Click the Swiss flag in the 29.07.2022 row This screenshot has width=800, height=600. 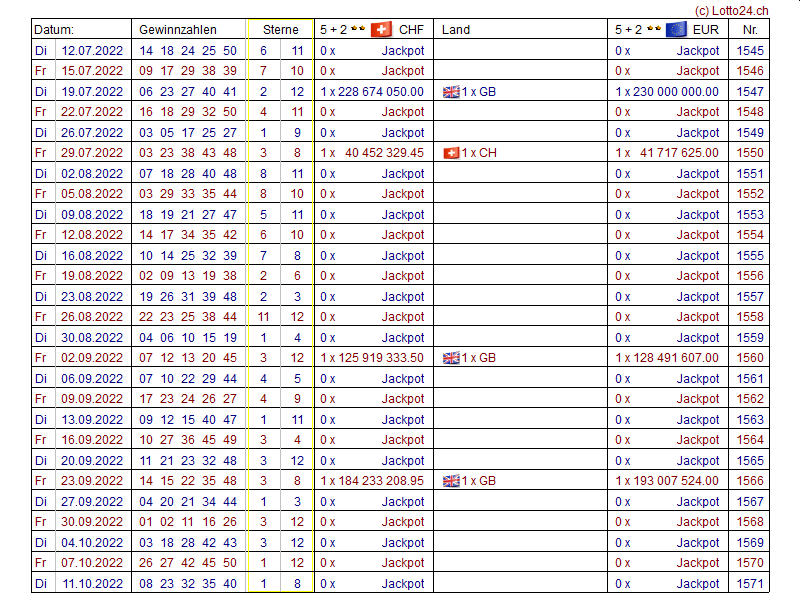pos(451,153)
